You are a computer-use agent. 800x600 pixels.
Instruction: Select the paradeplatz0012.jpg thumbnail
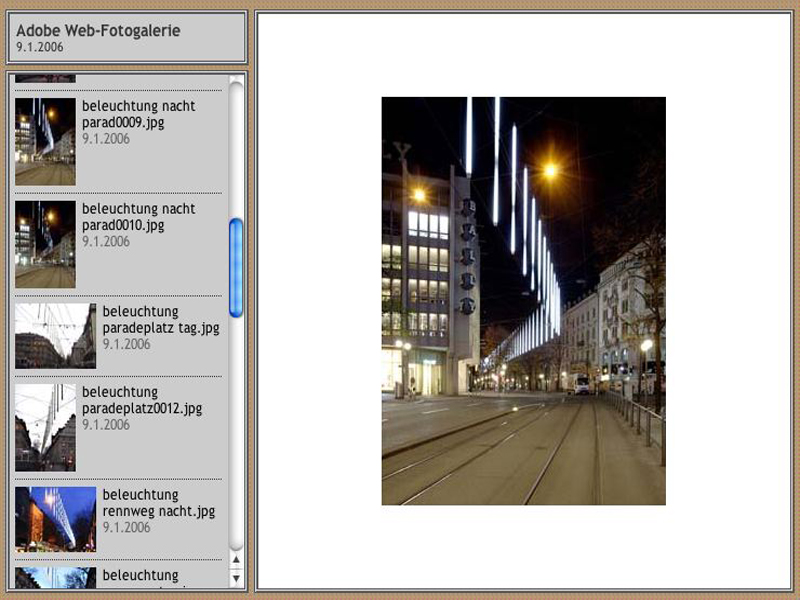pos(45,428)
